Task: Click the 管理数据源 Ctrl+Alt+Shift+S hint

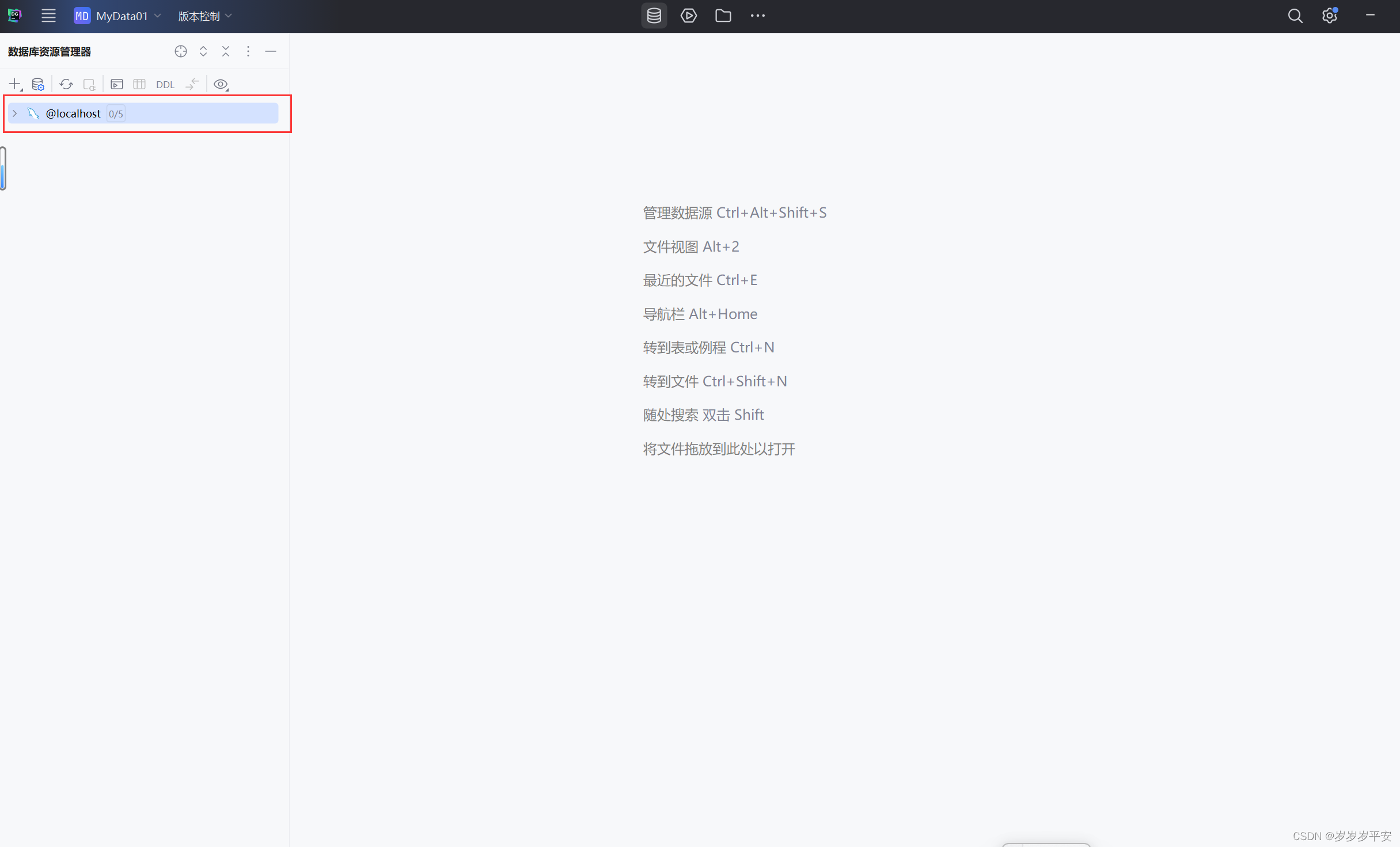Action: [x=735, y=212]
